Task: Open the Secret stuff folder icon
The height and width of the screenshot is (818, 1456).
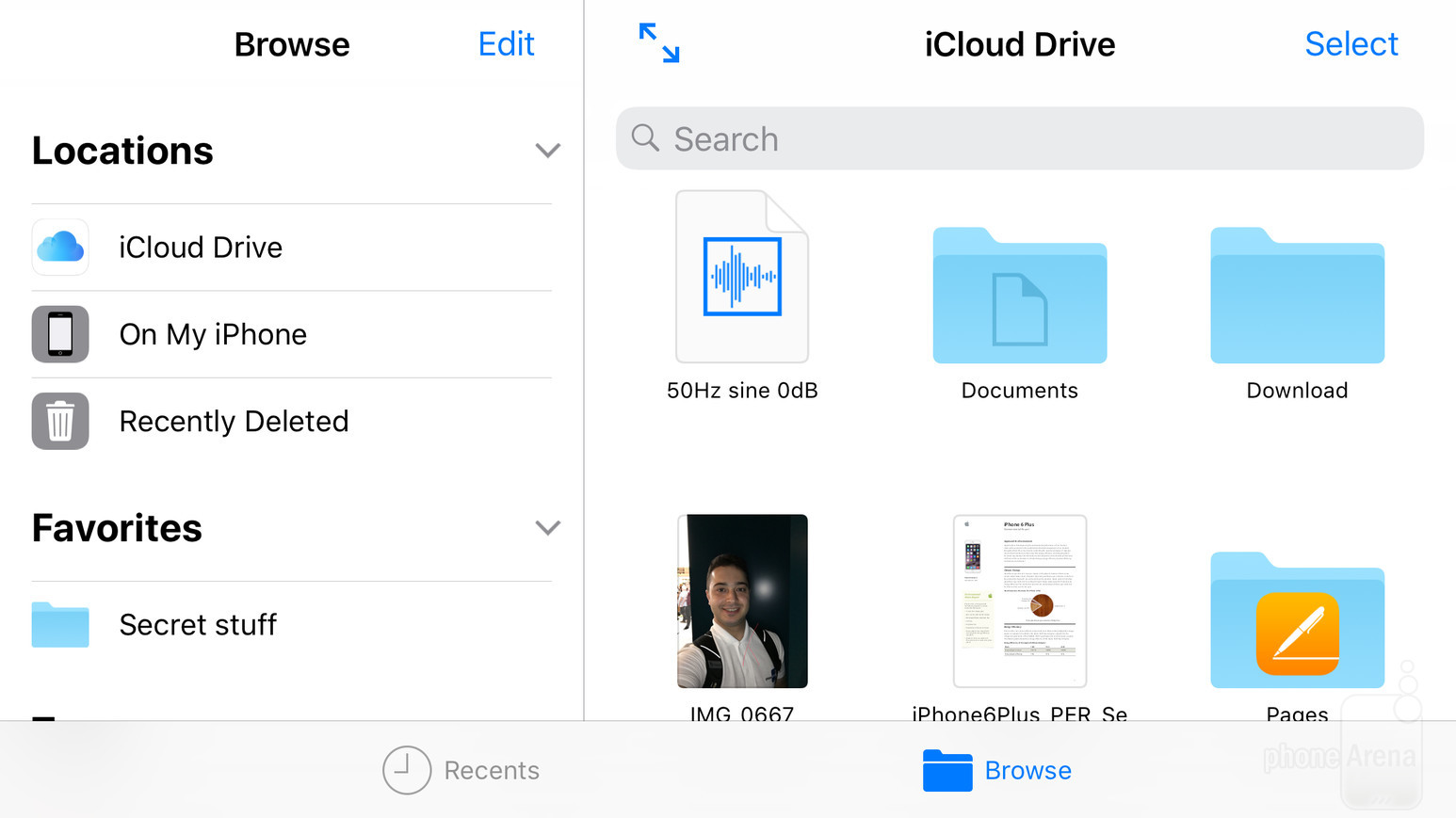Action: pyautogui.click(x=60, y=625)
